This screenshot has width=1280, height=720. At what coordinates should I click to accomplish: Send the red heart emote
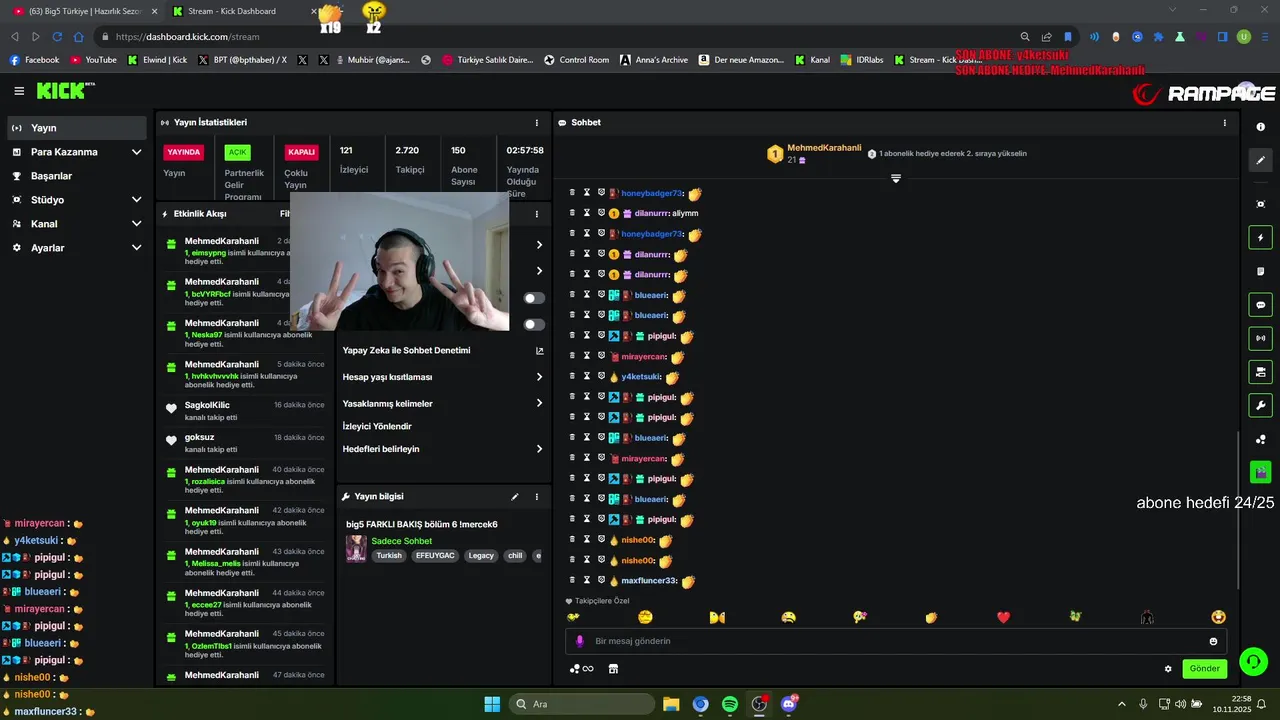pos(1003,618)
